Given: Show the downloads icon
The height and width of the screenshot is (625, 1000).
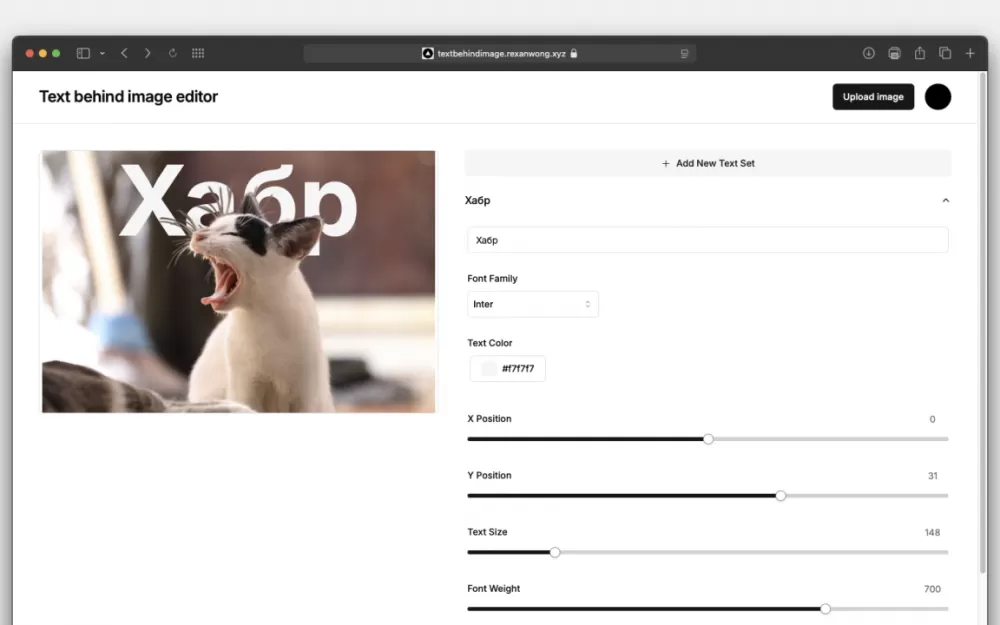Looking at the screenshot, I should click(869, 54).
